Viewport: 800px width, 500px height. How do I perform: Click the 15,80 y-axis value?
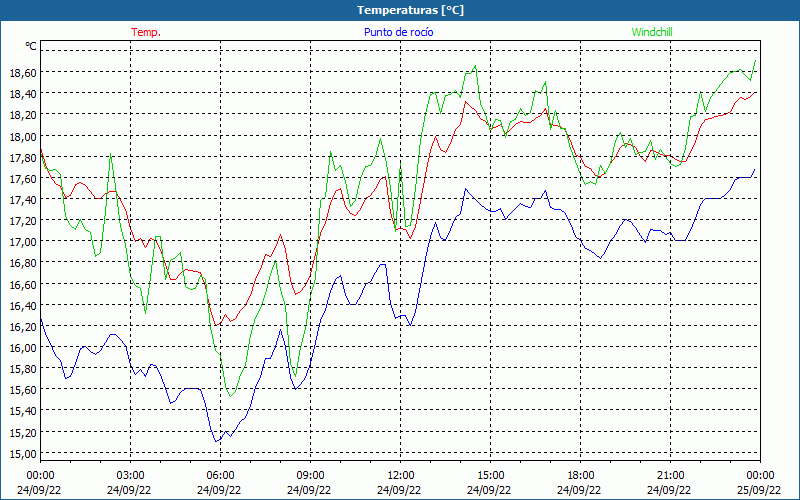coord(23,369)
